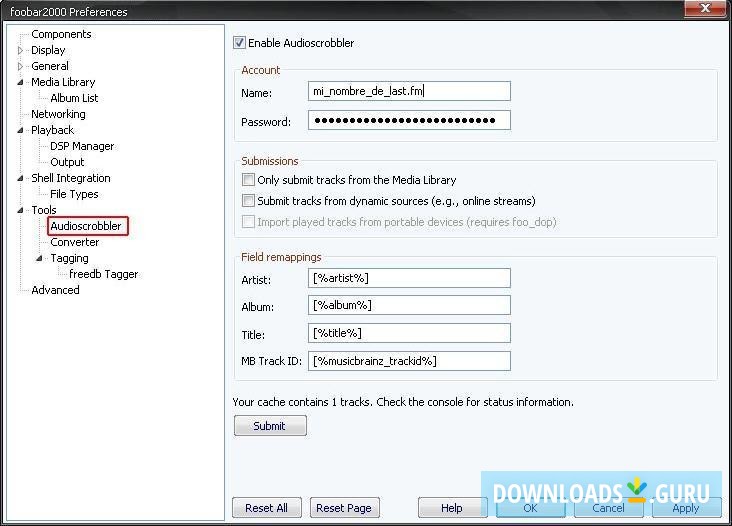Collapse the Media Library node
Screen dimensions: 732x526
pyautogui.click(x=20, y=82)
